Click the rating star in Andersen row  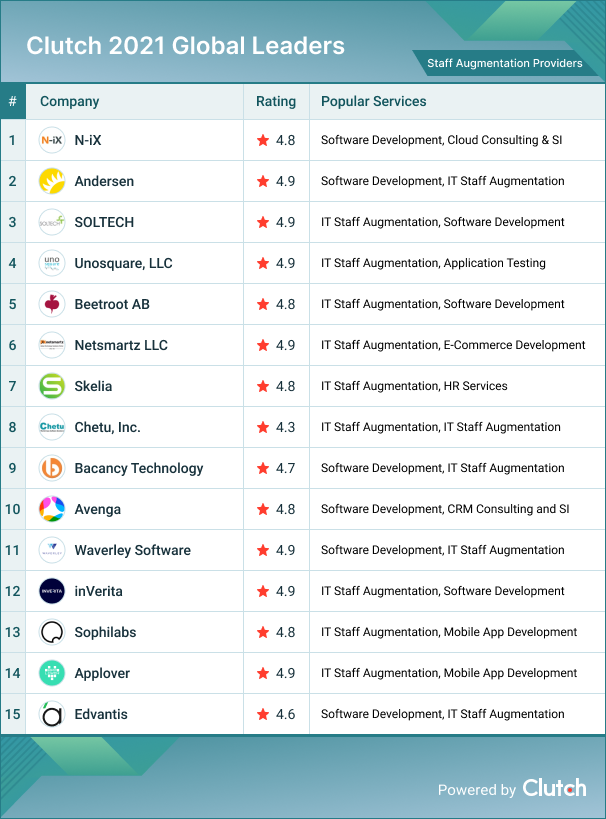tap(263, 181)
